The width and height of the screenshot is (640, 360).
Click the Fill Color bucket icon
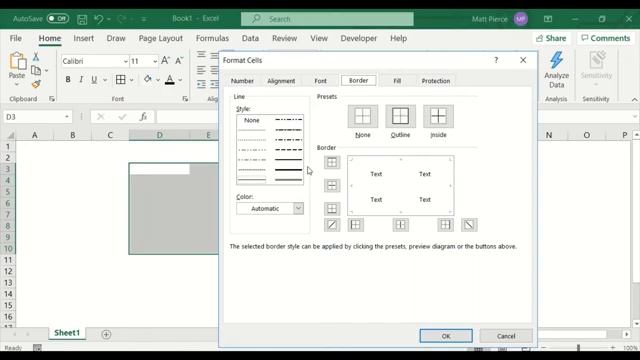point(147,80)
